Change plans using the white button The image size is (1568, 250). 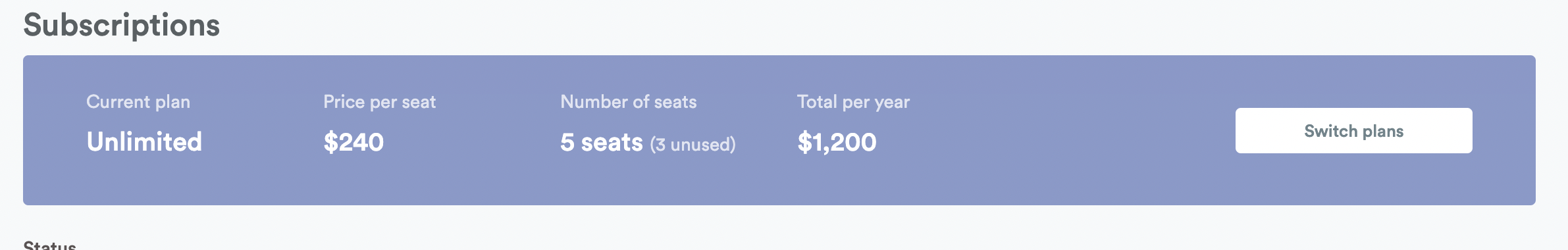click(1353, 131)
